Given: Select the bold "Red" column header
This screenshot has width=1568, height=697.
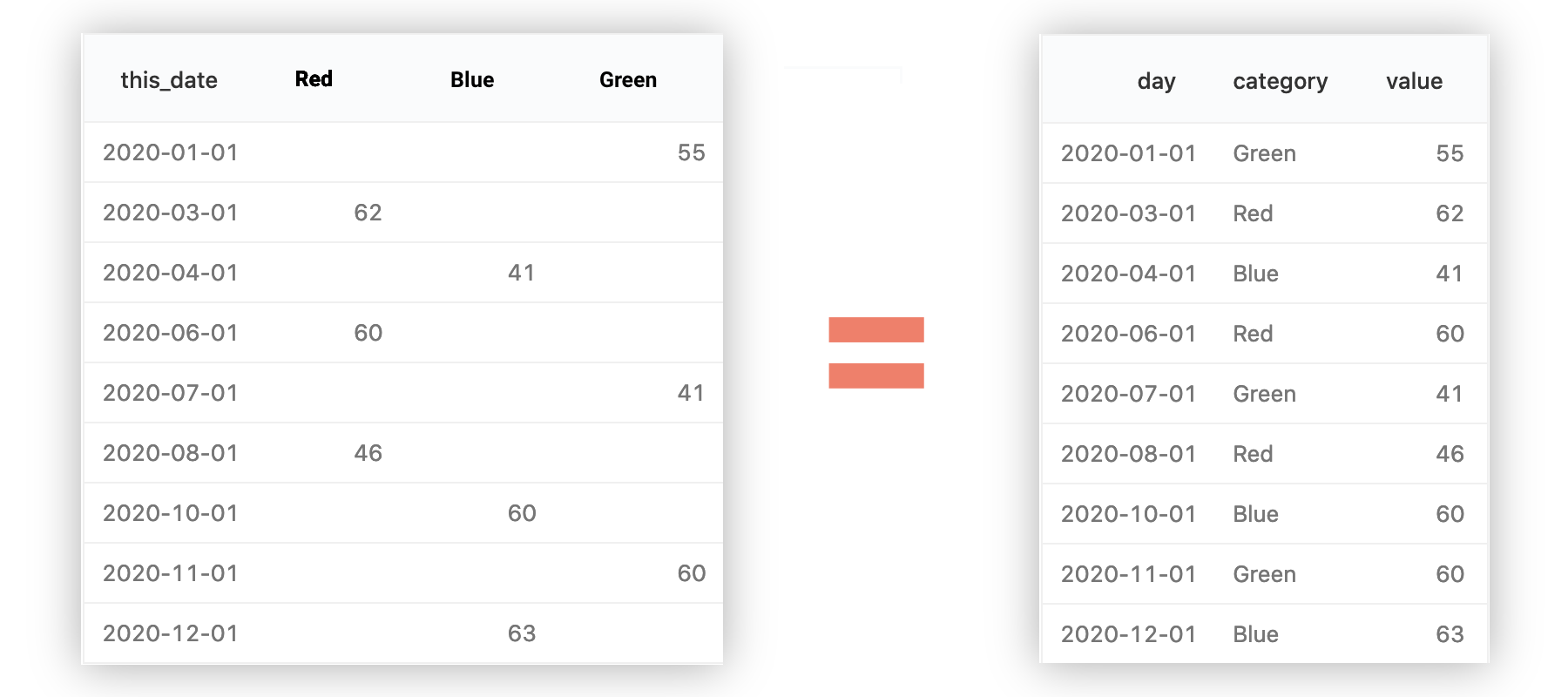Looking at the screenshot, I should [314, 79].
